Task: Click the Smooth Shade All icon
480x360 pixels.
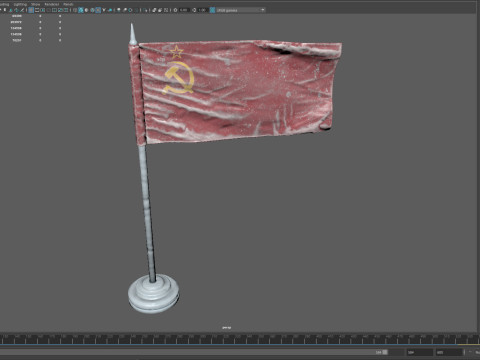Action: [81, 10]
